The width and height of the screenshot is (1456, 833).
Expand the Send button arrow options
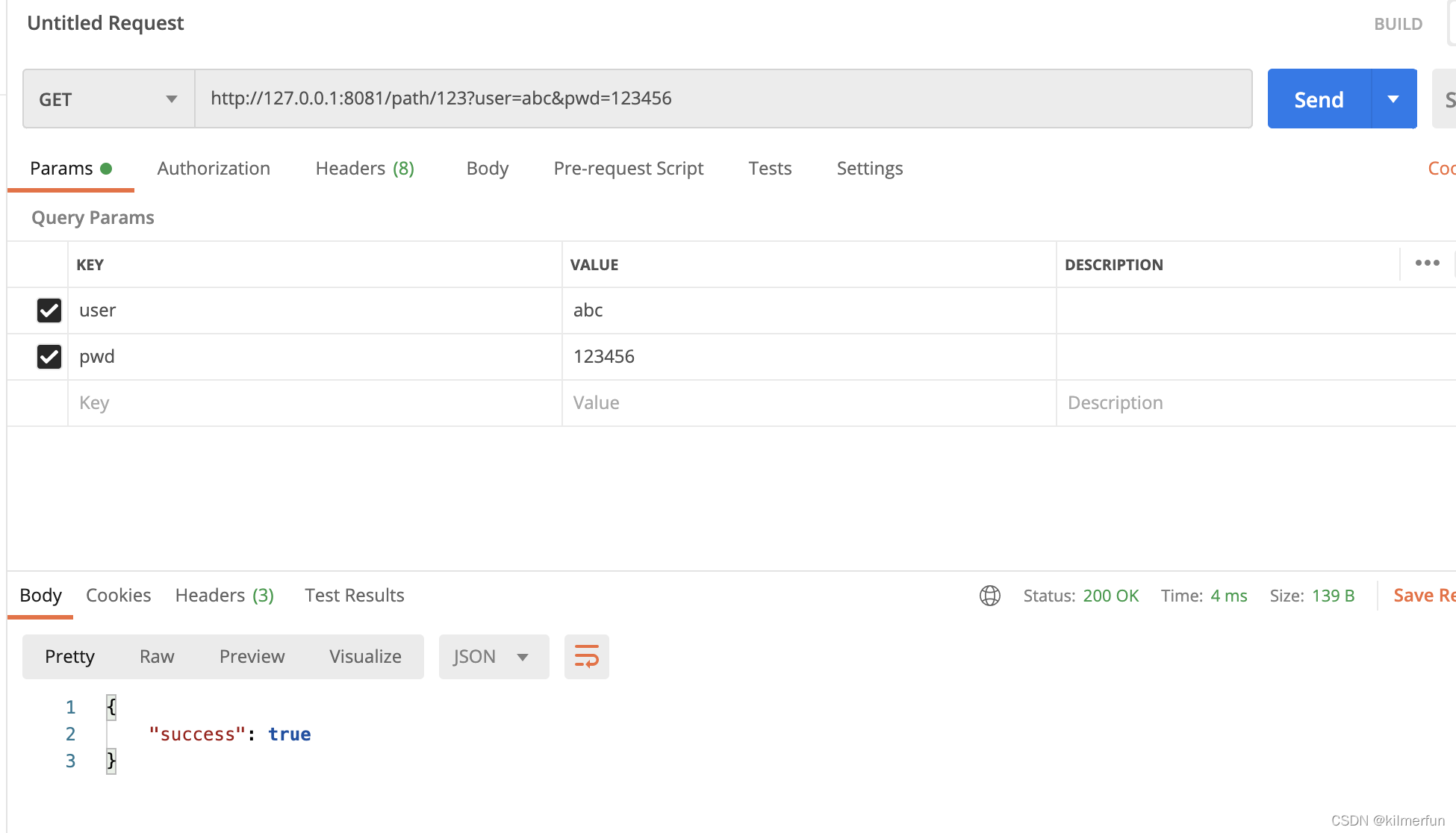1394,99
